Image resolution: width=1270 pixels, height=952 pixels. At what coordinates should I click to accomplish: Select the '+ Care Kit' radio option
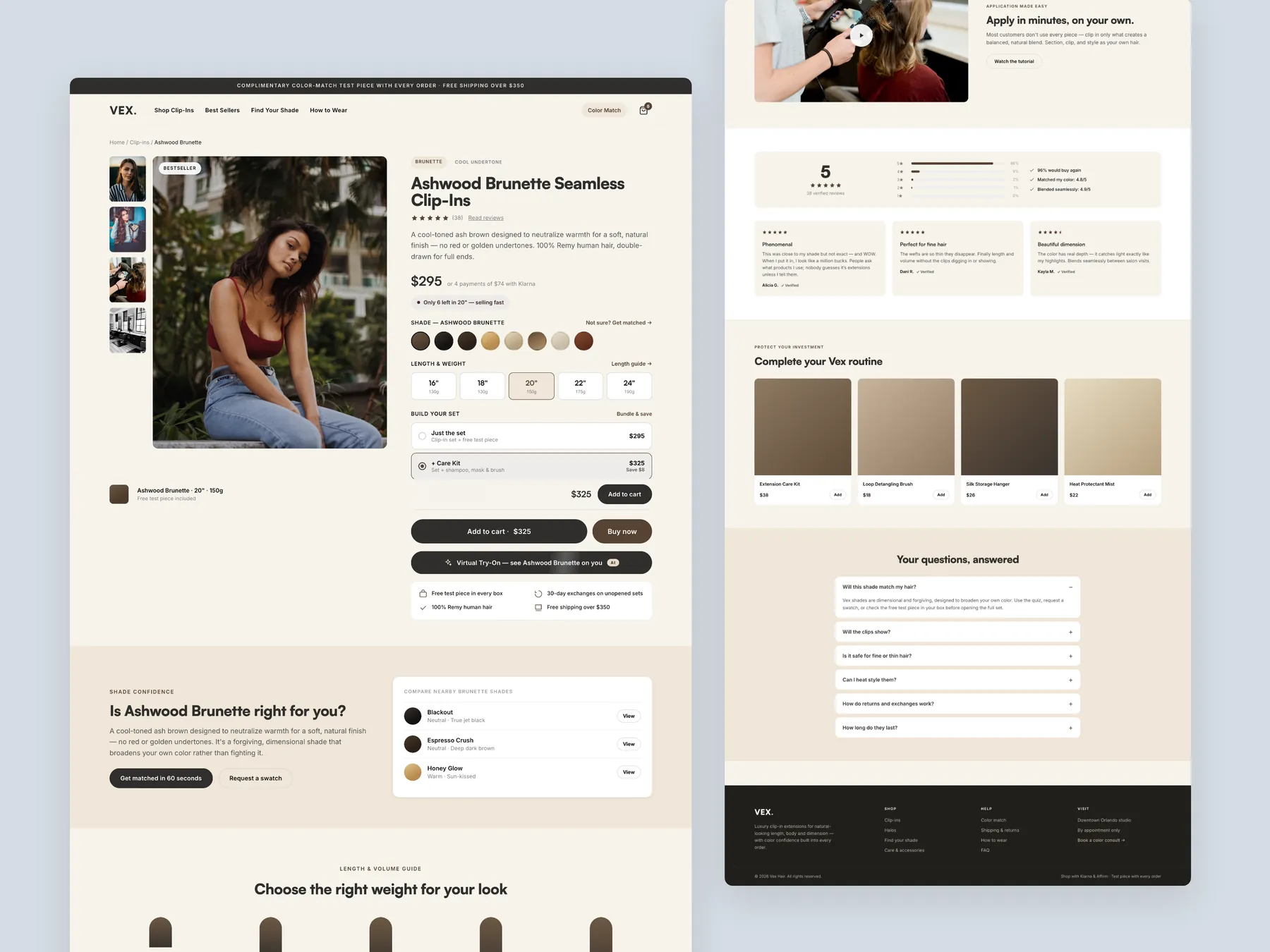click(x=422, y=466)
